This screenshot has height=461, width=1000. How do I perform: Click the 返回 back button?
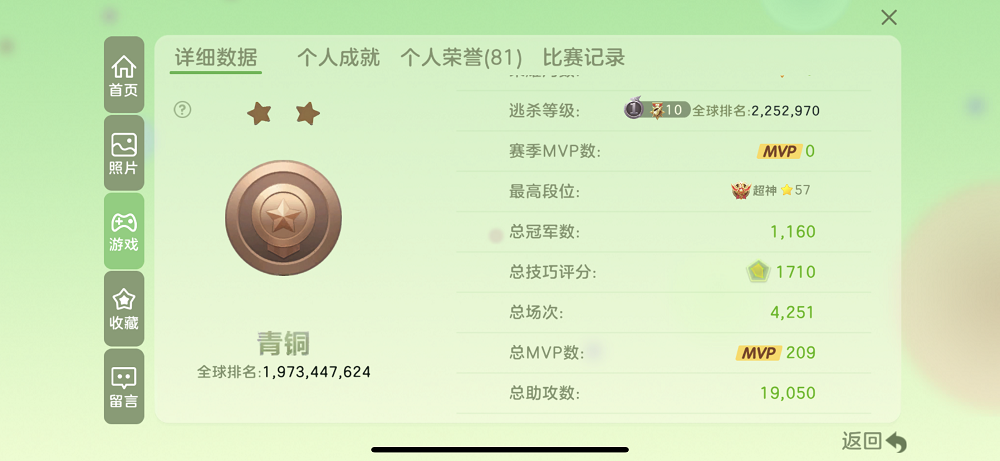(874, 441)
